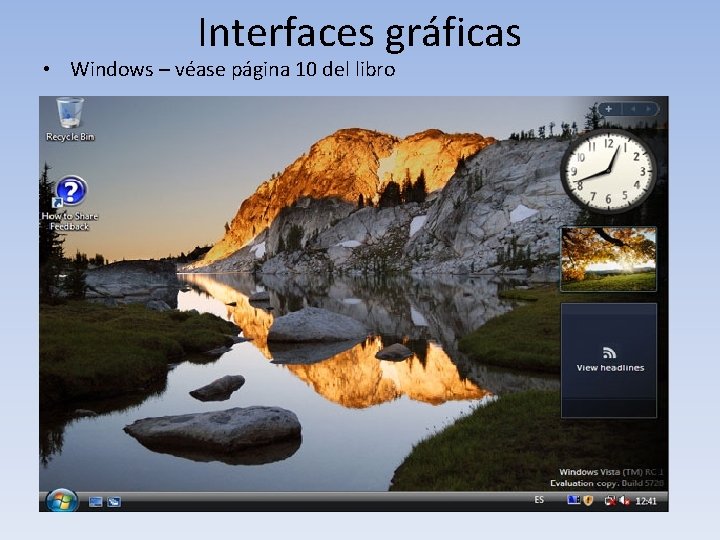Click the analog clock gadget in the sidebar

click(x=608, y=171)
